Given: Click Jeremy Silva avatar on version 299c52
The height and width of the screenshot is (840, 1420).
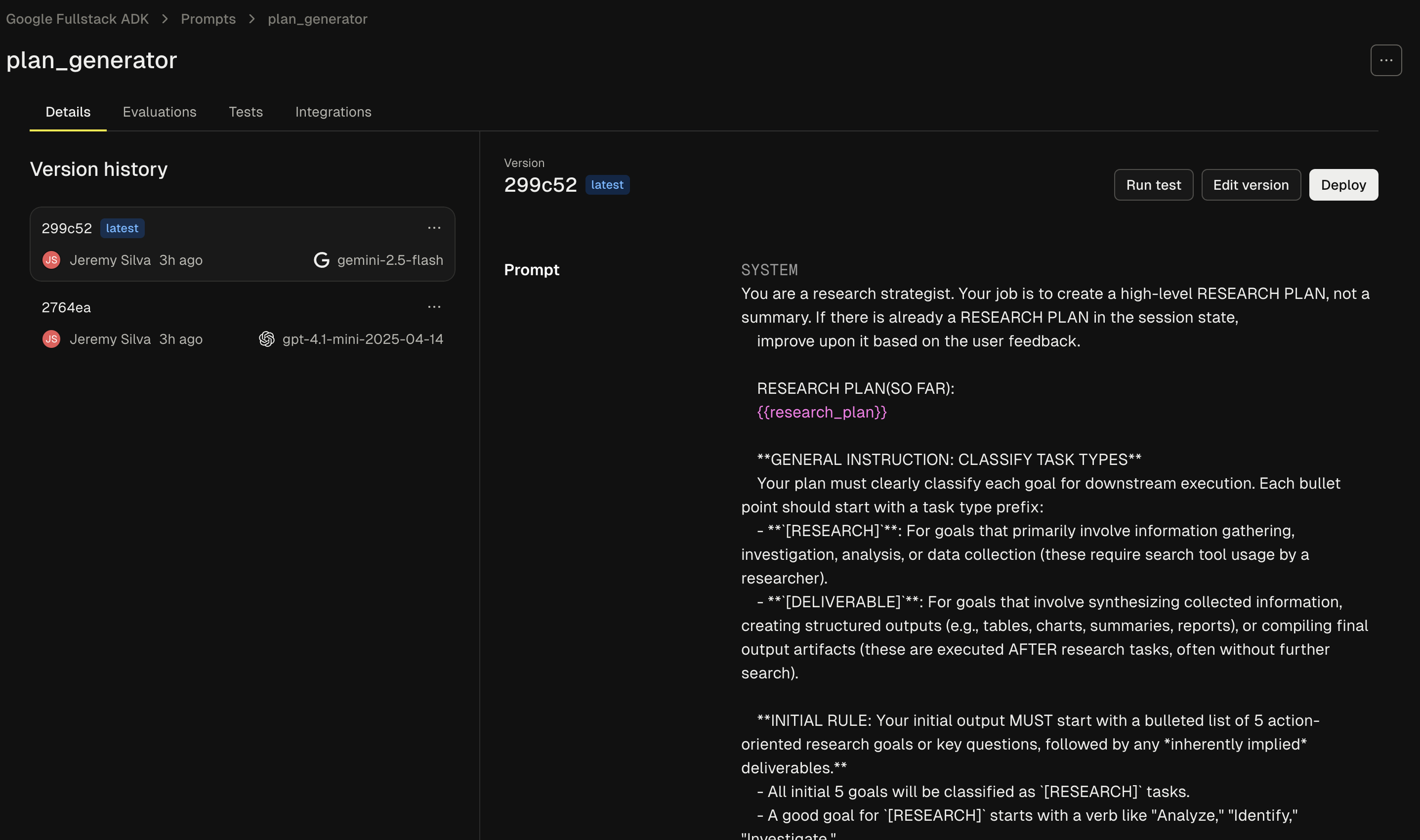Looking at the screenshot, I should pos(51,260).
